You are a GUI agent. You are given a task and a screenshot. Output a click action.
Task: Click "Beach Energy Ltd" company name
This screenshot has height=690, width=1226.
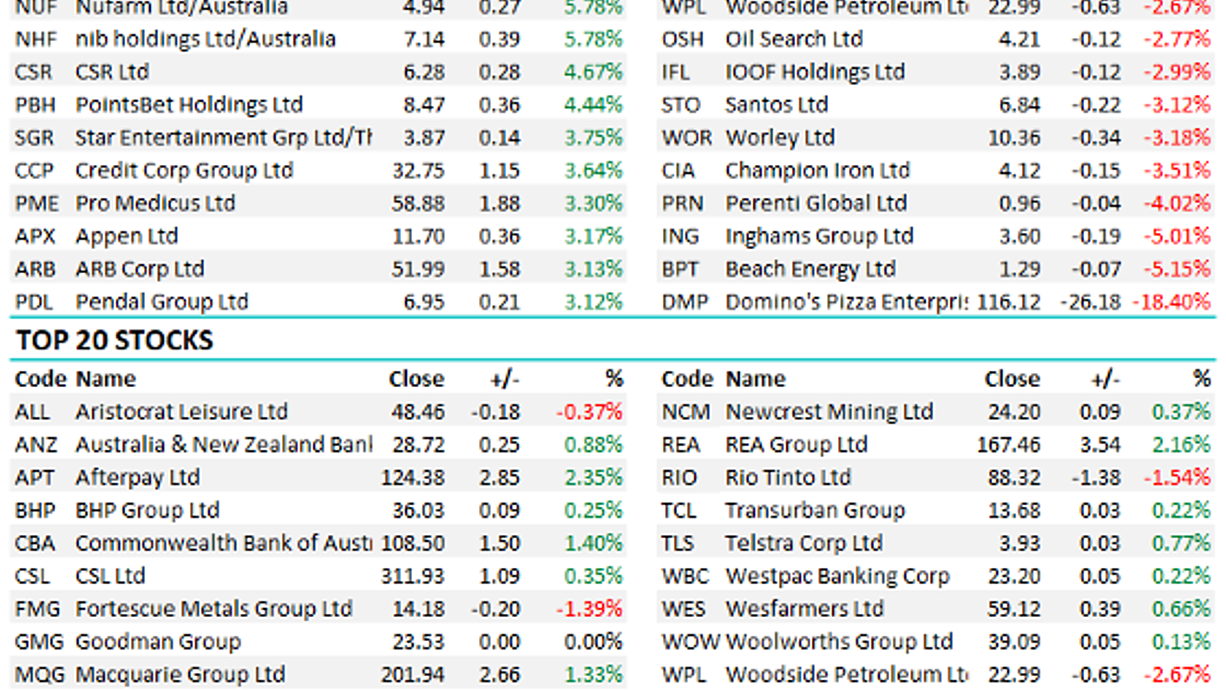coord(811,271)
